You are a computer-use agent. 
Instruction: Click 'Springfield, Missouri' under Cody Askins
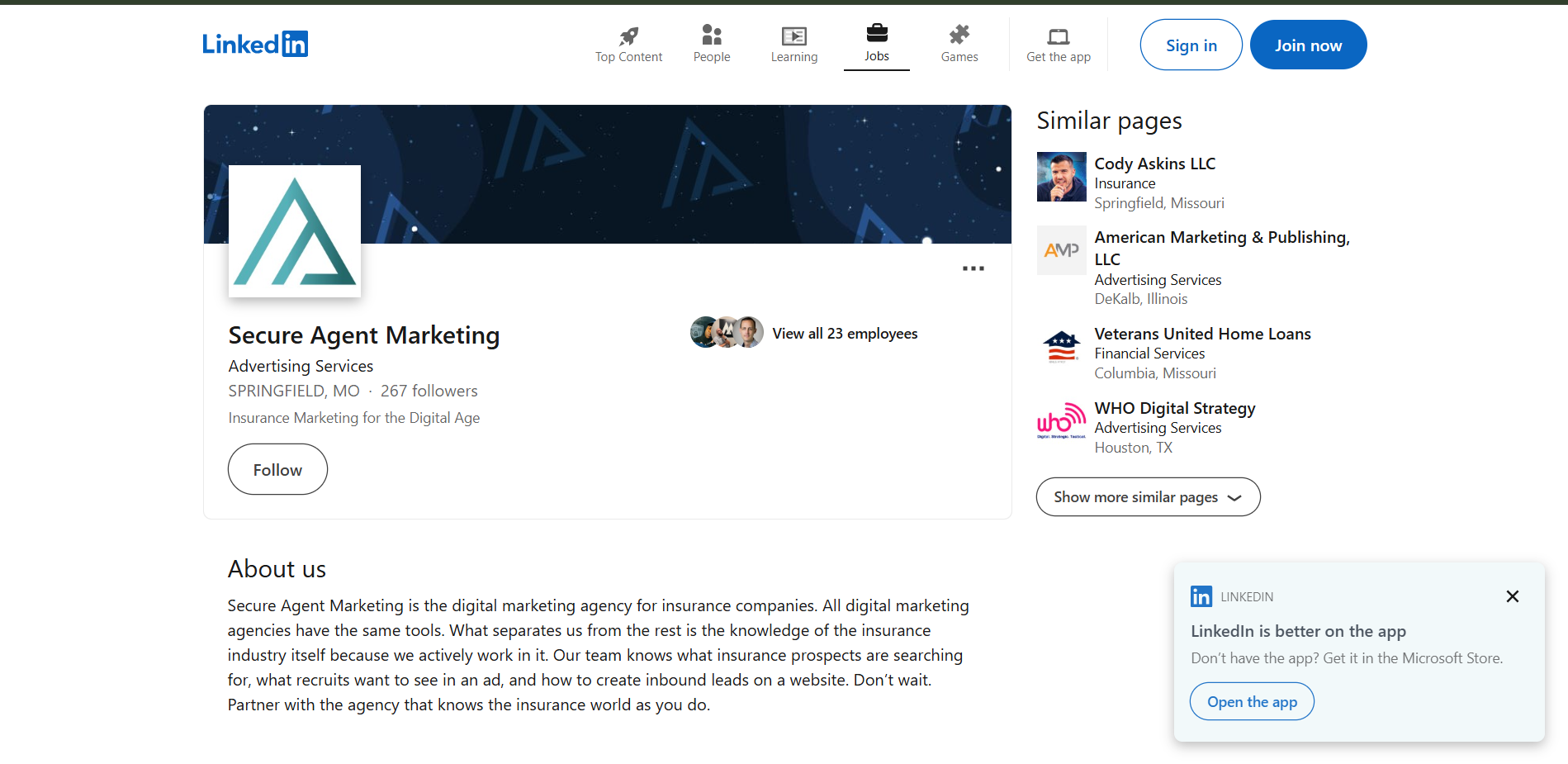(x=1159, y=203)
